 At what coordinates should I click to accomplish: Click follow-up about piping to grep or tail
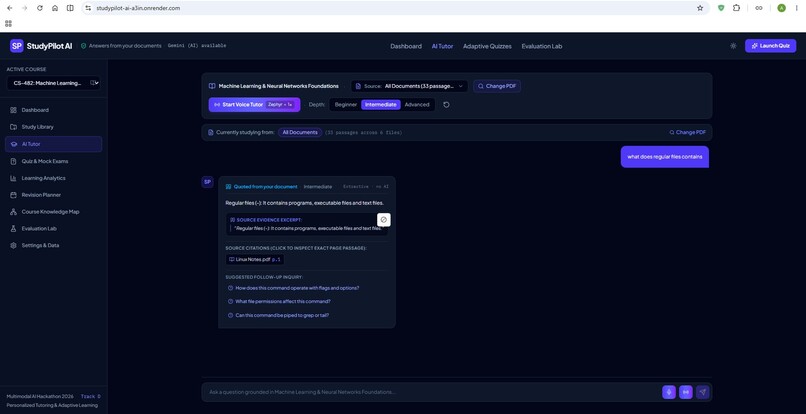click(278, 315)
